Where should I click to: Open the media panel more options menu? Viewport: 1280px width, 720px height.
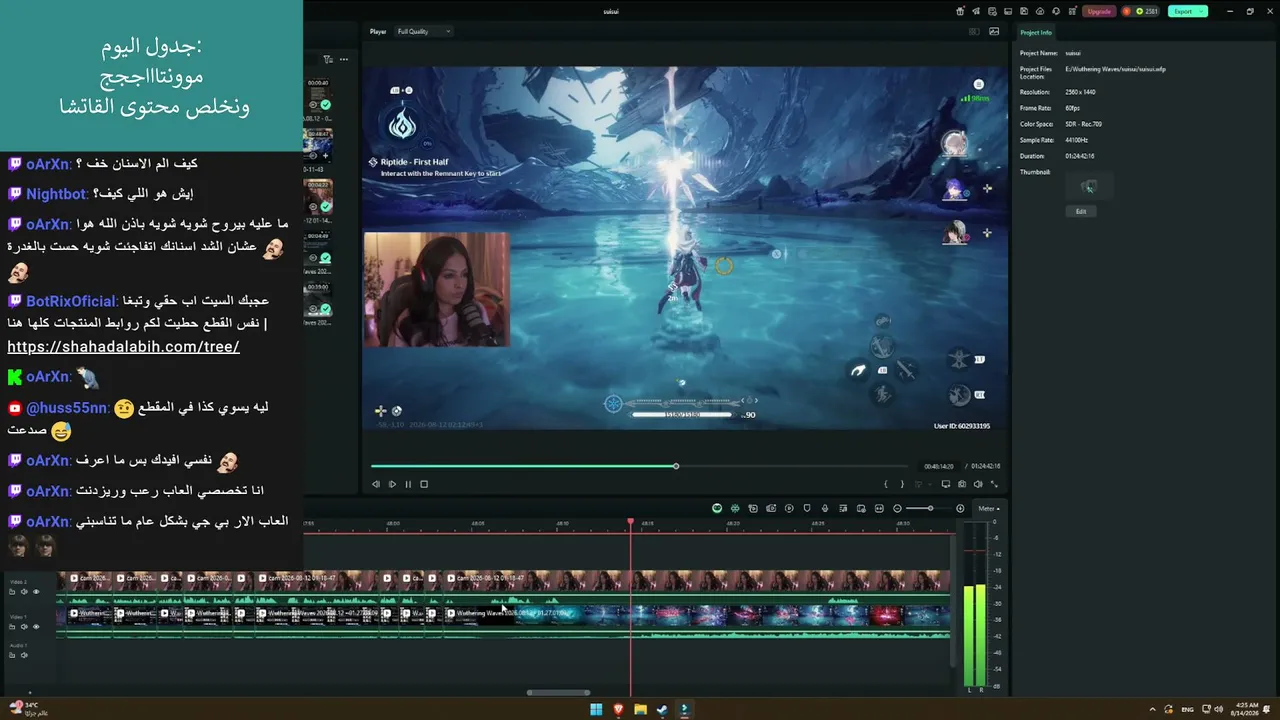coord(344,59)
